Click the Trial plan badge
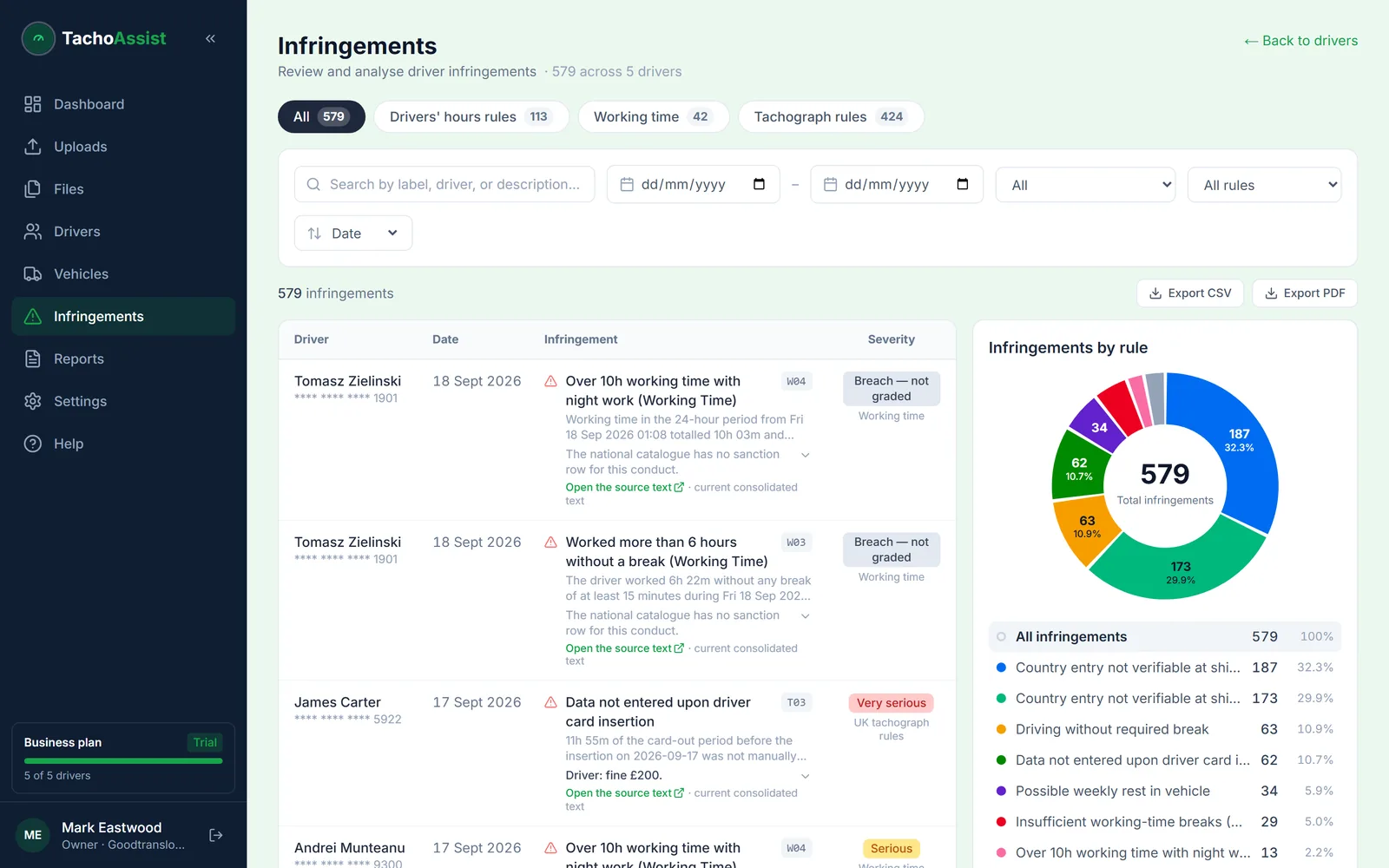The image size is (1389, 868). (205, 743)
